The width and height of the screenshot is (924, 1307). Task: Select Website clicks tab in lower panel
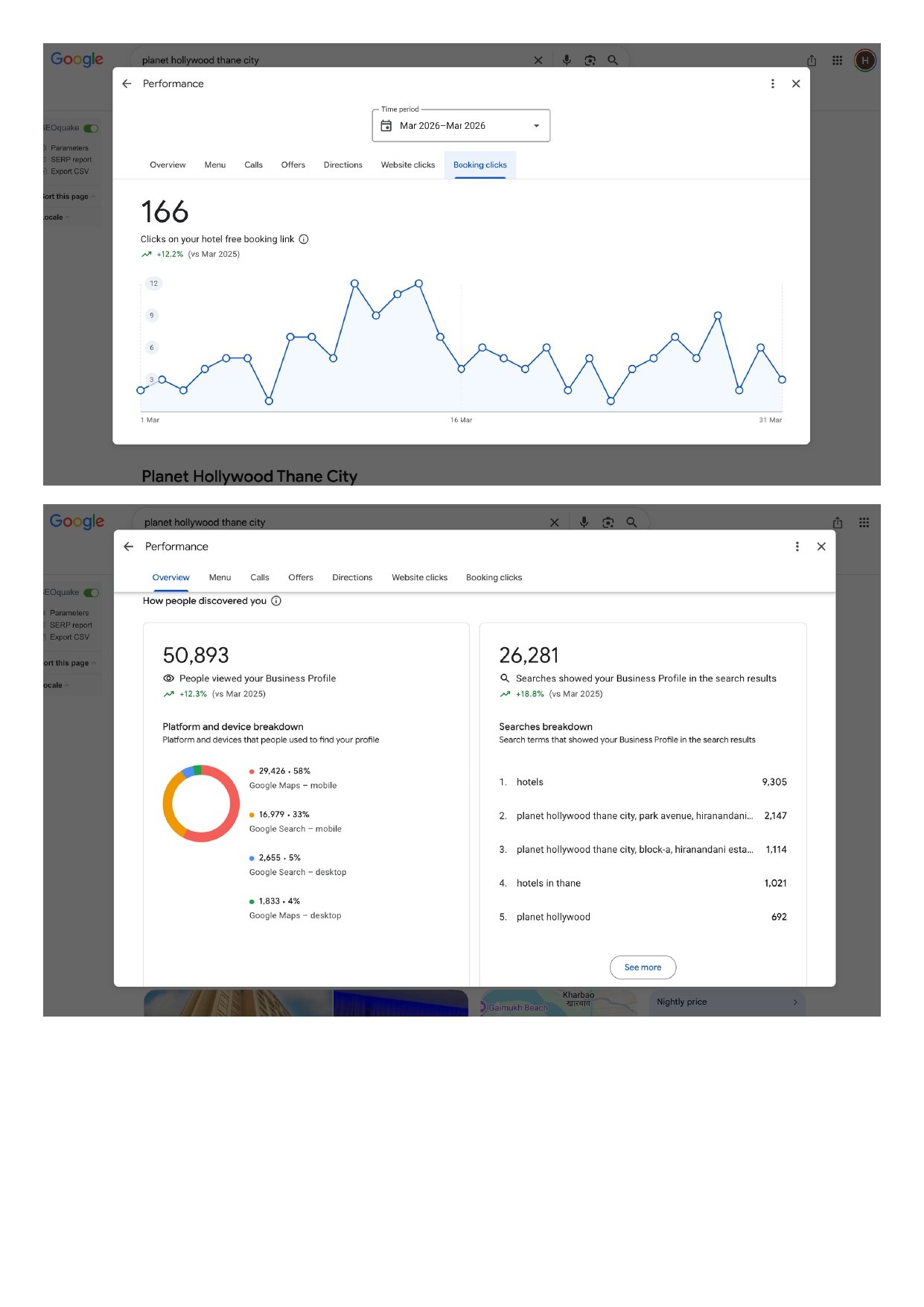(419, 577)
